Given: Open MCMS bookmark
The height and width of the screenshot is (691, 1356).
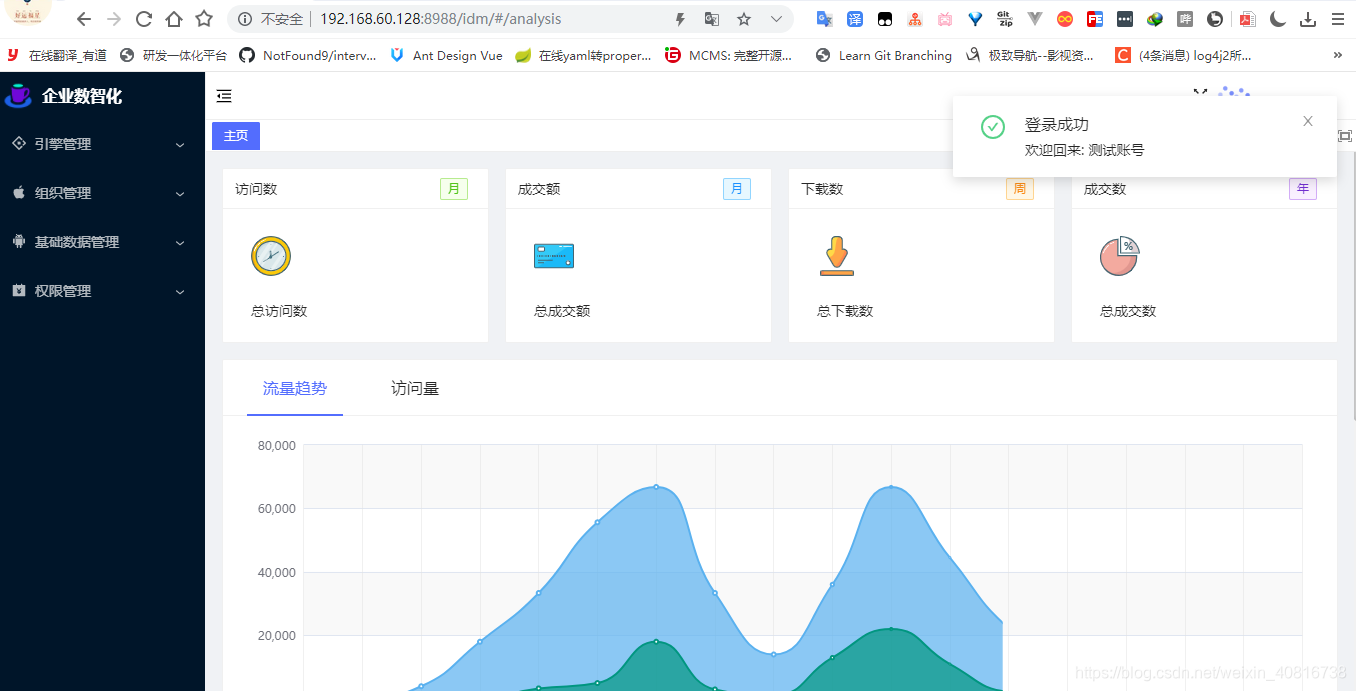Looking at the screenshot, I should pos(729,56).
